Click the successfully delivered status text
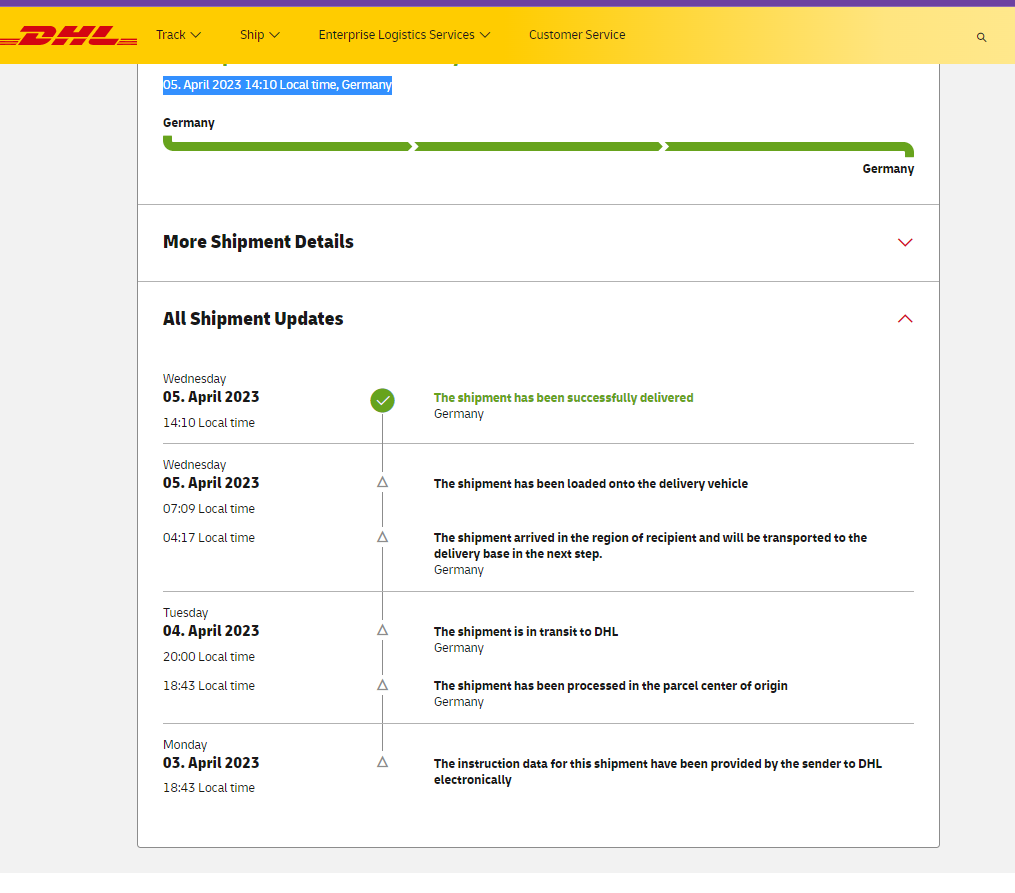Screen dimensions: 1015x893 (563, 398)
